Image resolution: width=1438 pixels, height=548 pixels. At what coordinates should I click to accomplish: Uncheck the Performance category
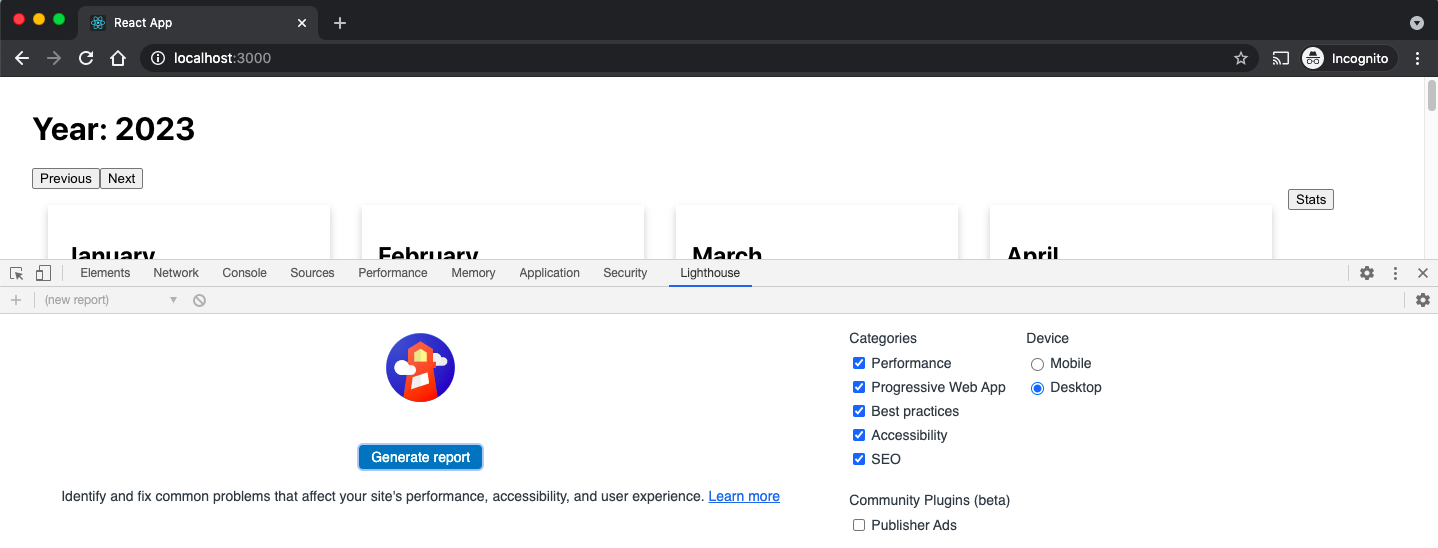click(858, 363)
